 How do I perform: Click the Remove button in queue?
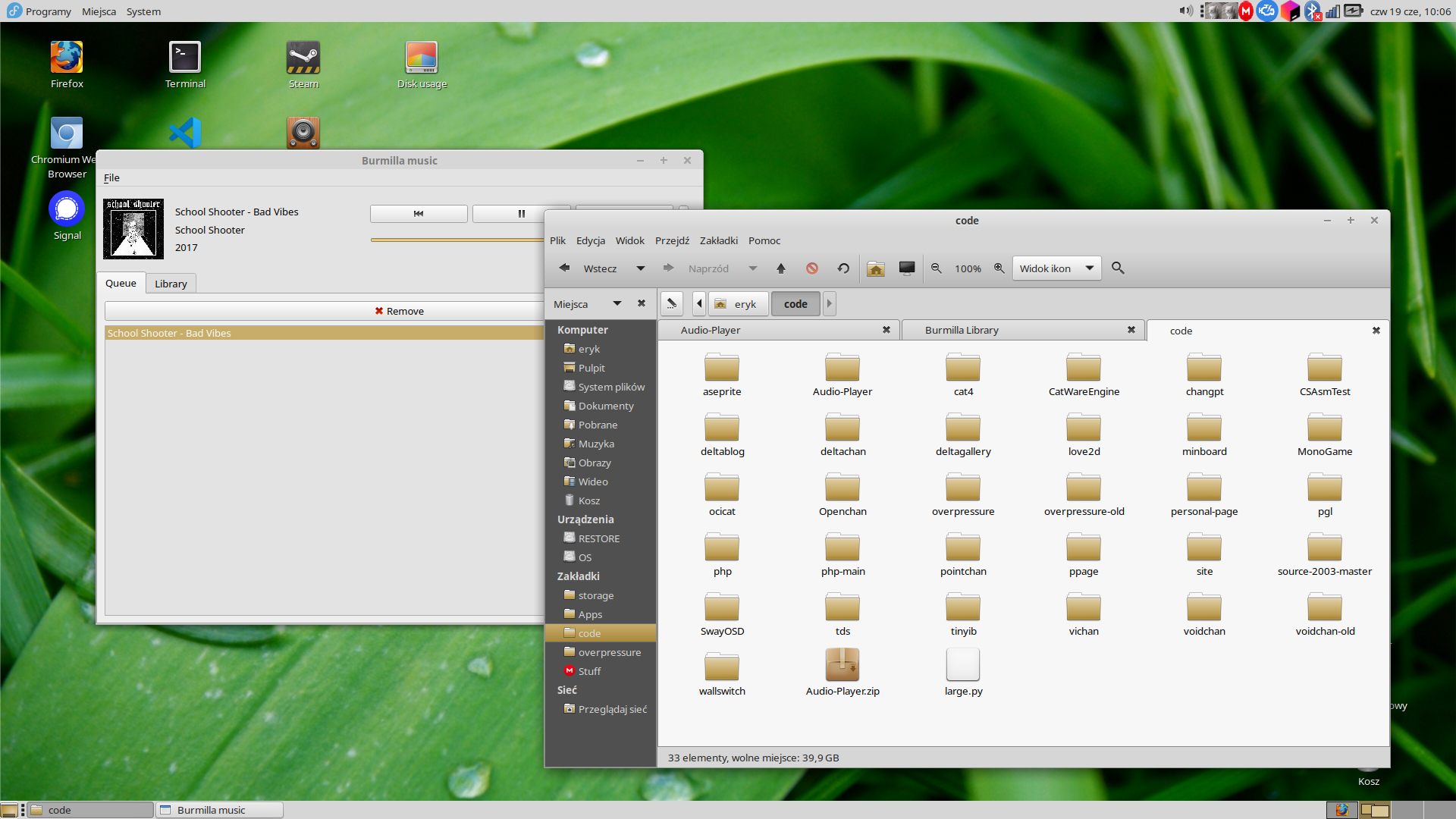click(x=400, y=311)
